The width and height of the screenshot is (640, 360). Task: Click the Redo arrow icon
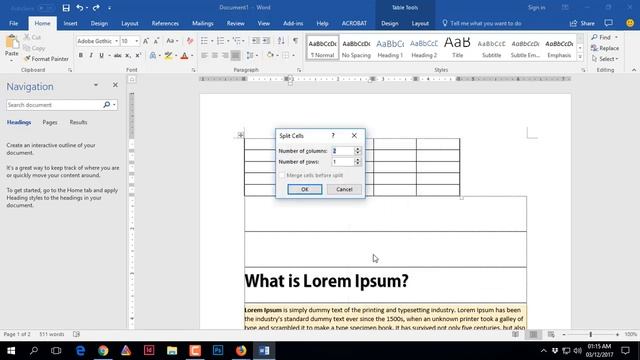[96, 8]
